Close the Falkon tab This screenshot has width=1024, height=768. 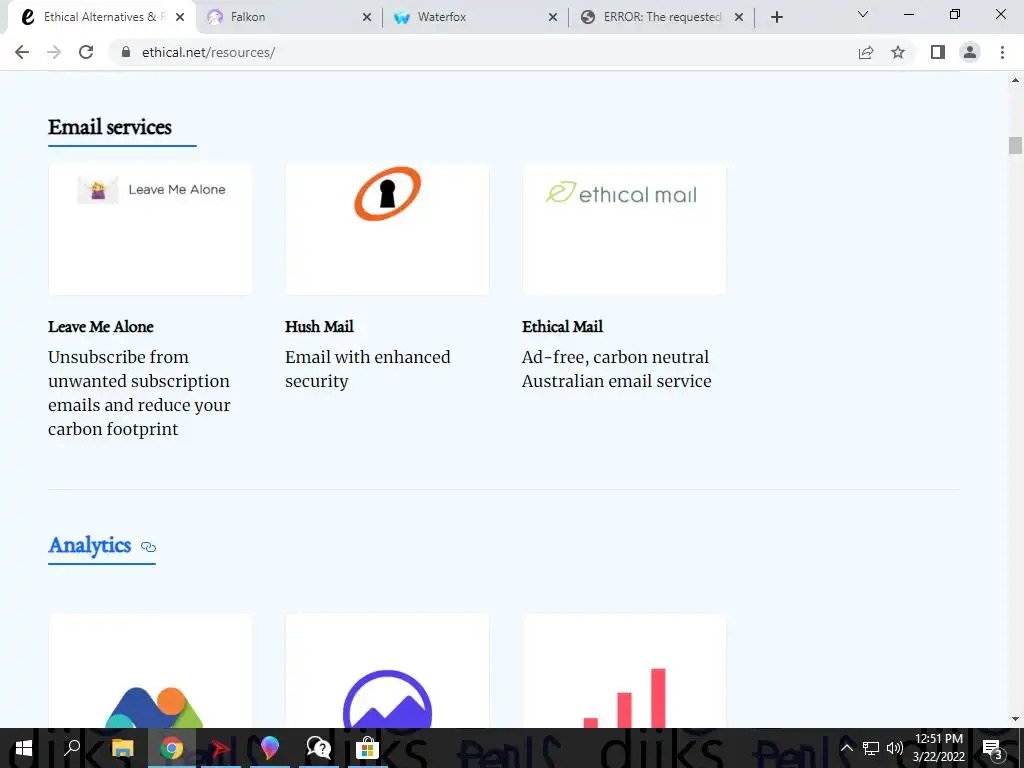pos(367,18)
